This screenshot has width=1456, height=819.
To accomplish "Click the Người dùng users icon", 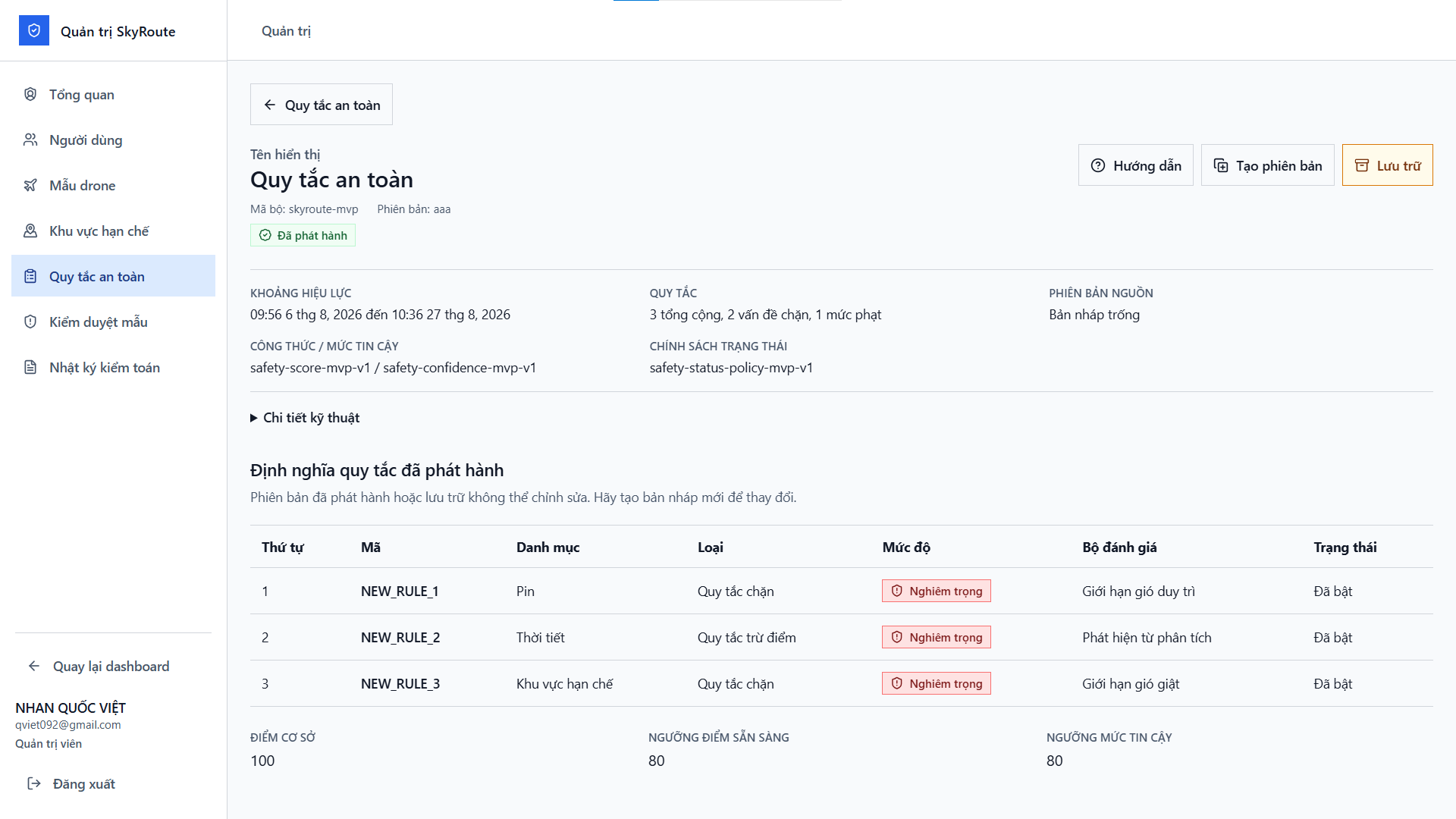I will [30, 140].
